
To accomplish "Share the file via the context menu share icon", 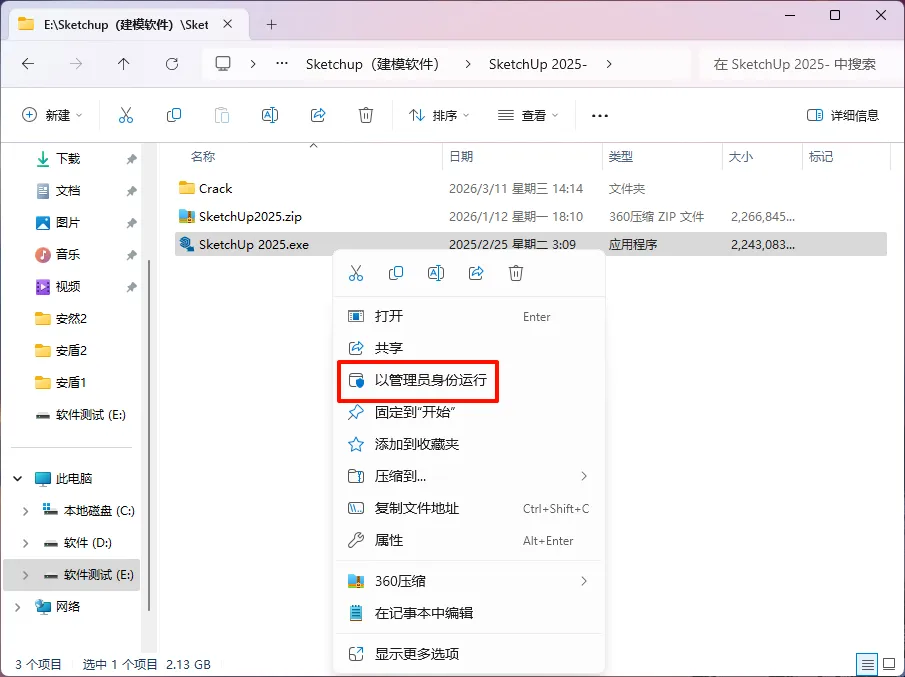I will point(476,273).
